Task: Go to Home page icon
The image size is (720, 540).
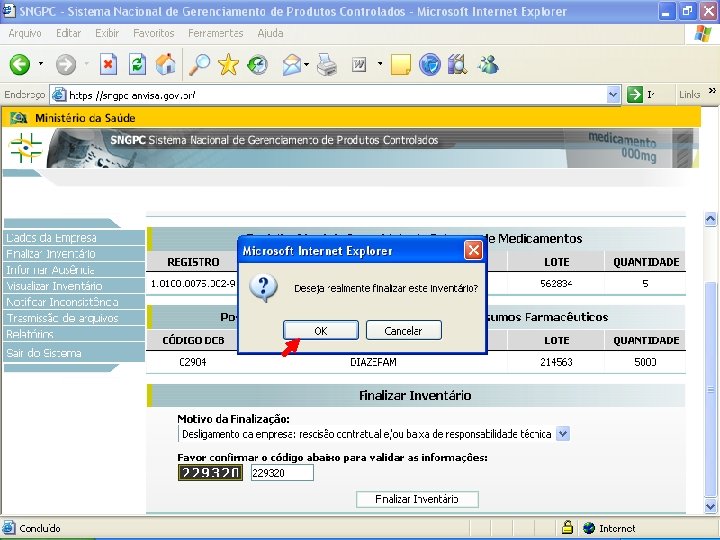Action: click(165, 64)
